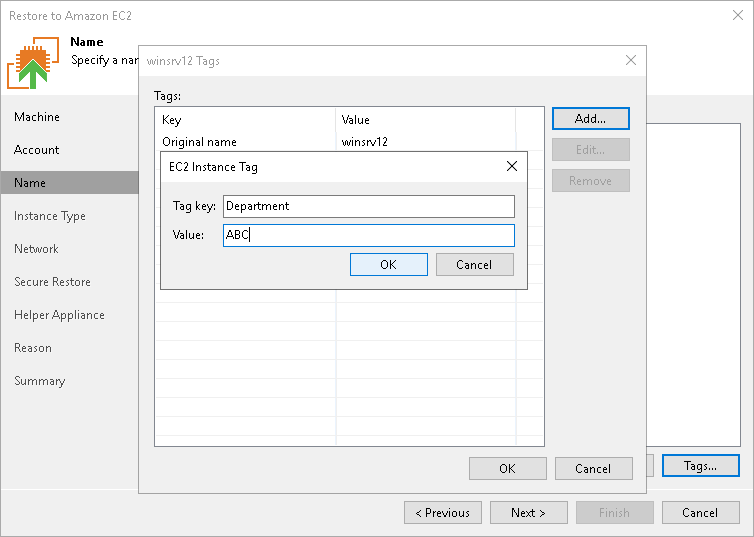Click the Restore to Amazon EC2 wizard icon
This screenshot has height=537, width=754.
pyautogui.click(x=33, y=62)
